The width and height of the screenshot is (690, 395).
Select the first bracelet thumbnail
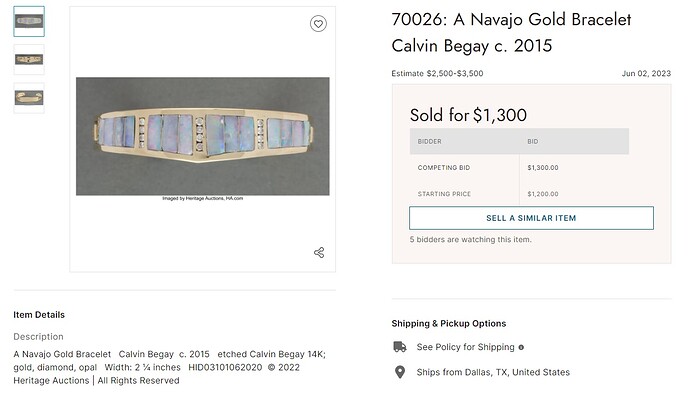[29, 21]
